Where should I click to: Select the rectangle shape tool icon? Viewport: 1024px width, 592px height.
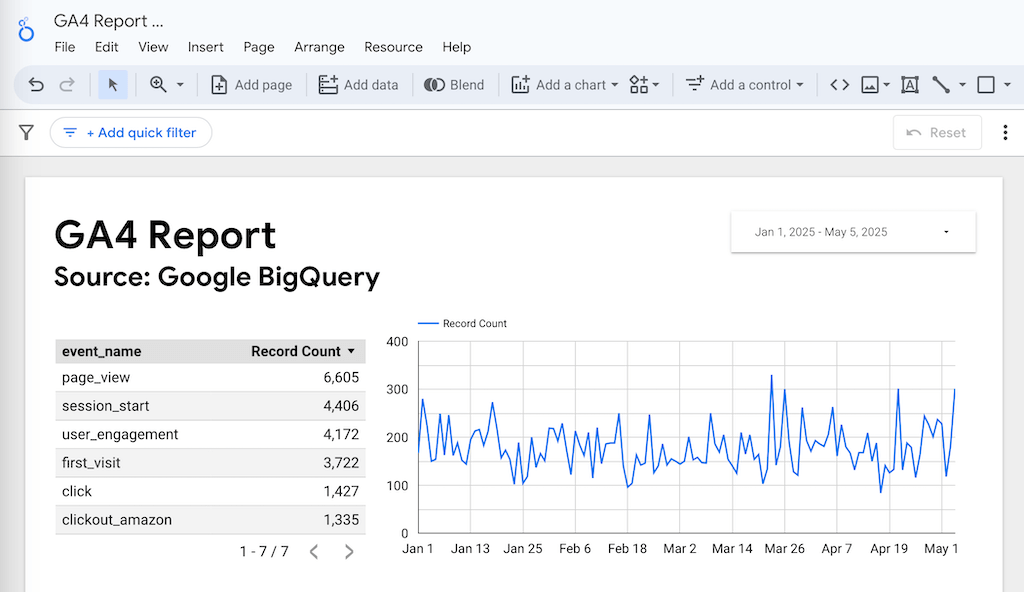tap(985, 85)
